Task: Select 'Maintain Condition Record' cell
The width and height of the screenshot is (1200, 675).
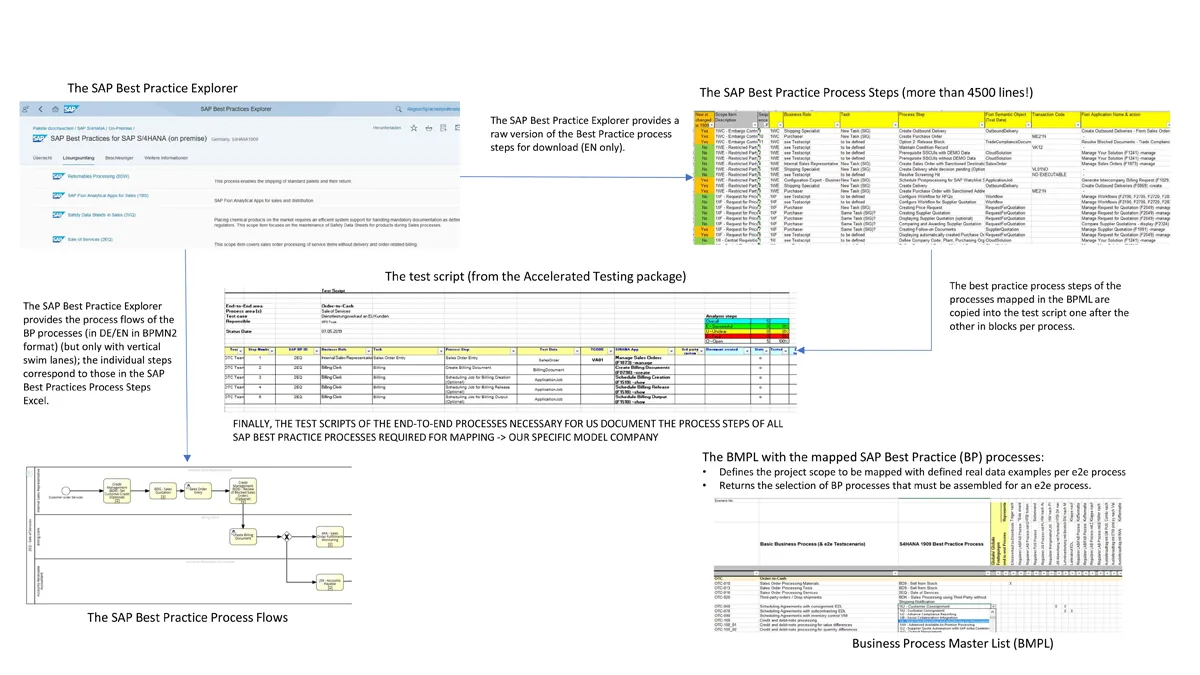Action: click(941, 147)
